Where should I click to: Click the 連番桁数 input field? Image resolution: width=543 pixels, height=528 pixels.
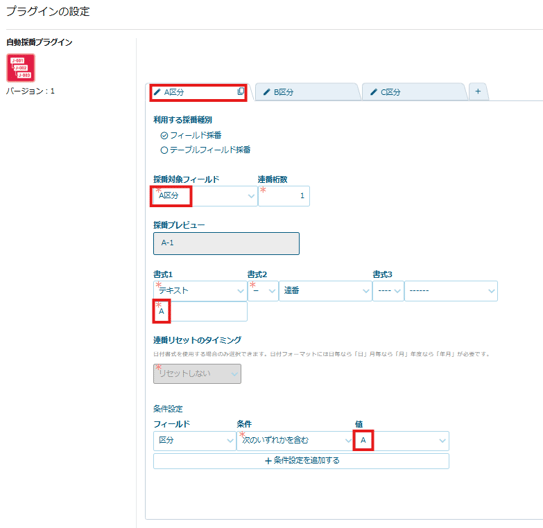pyautogui.click(x=284, y=196)
